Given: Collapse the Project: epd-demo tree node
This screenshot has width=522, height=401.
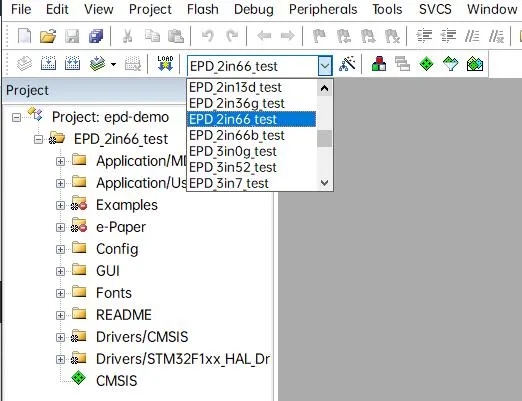Looking at the screenshot, I should 16,117.
